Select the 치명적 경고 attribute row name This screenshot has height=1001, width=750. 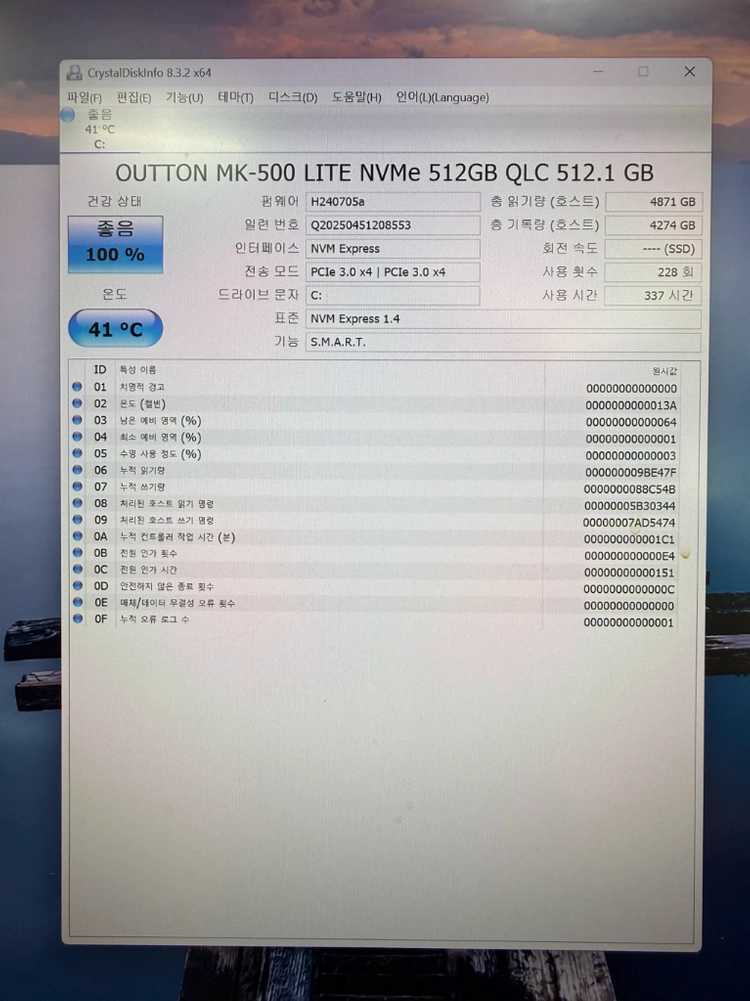pos(142,387)
